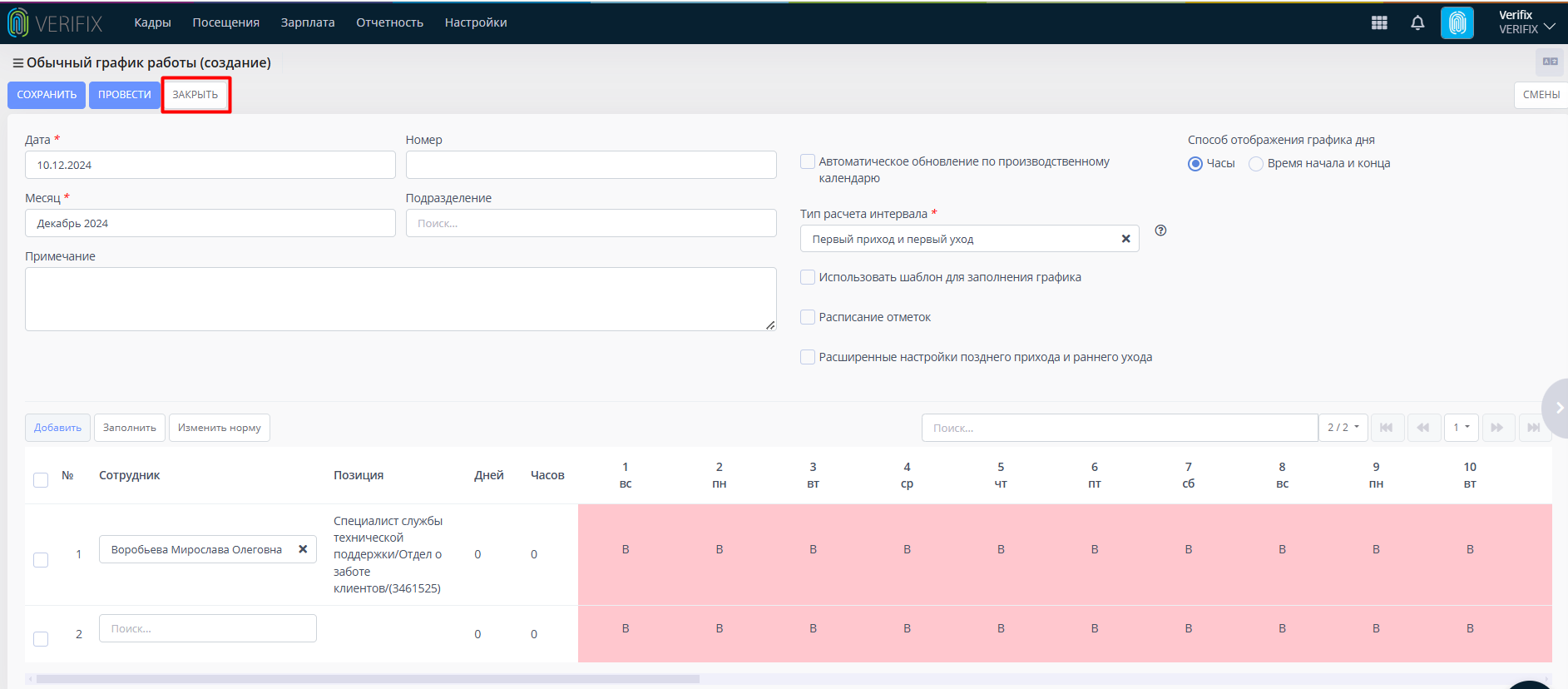Click day 1 cell for Воробьева Мирослава

pyautogui.click(x=626, y=549)
